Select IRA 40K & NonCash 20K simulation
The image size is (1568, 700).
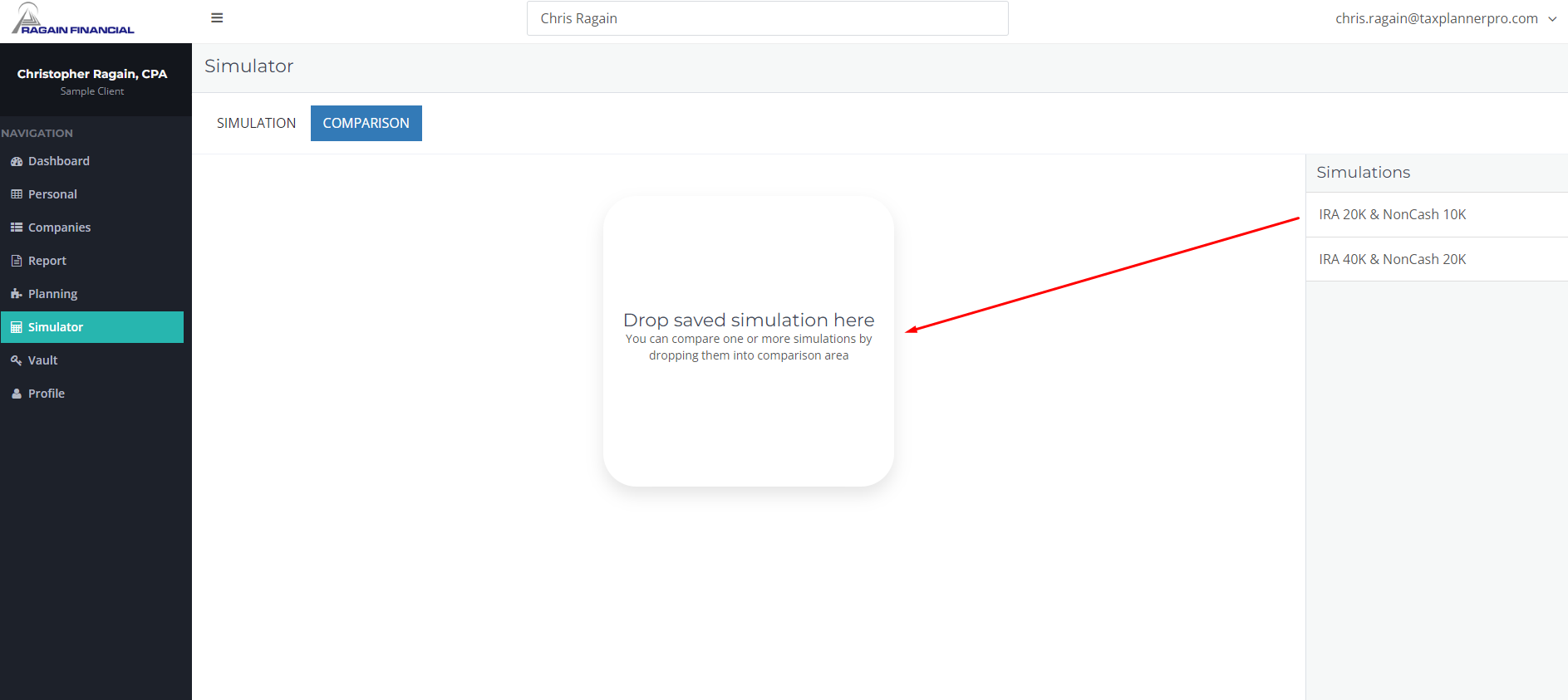click(1437, 259)
